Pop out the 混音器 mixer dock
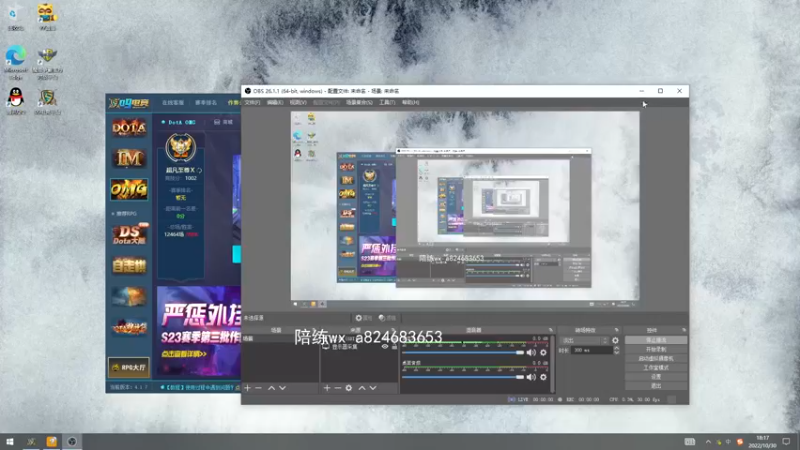This screenshot has width=800, height=450. pyautogui.click(x=551, y=330)
